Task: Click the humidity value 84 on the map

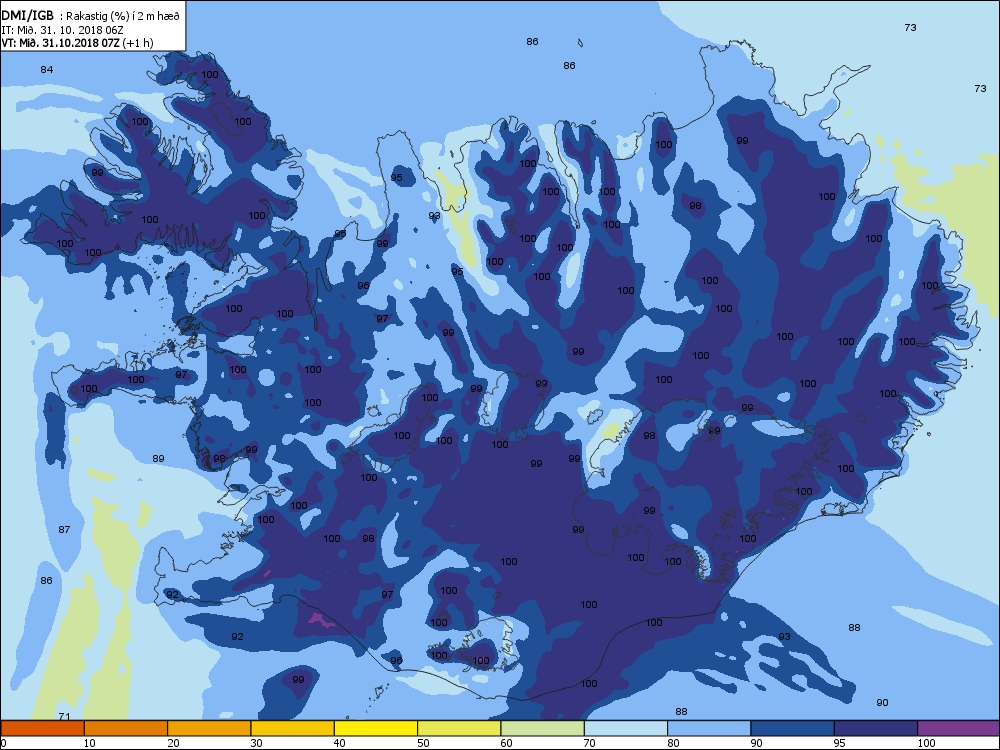Action: coord(47,70)
